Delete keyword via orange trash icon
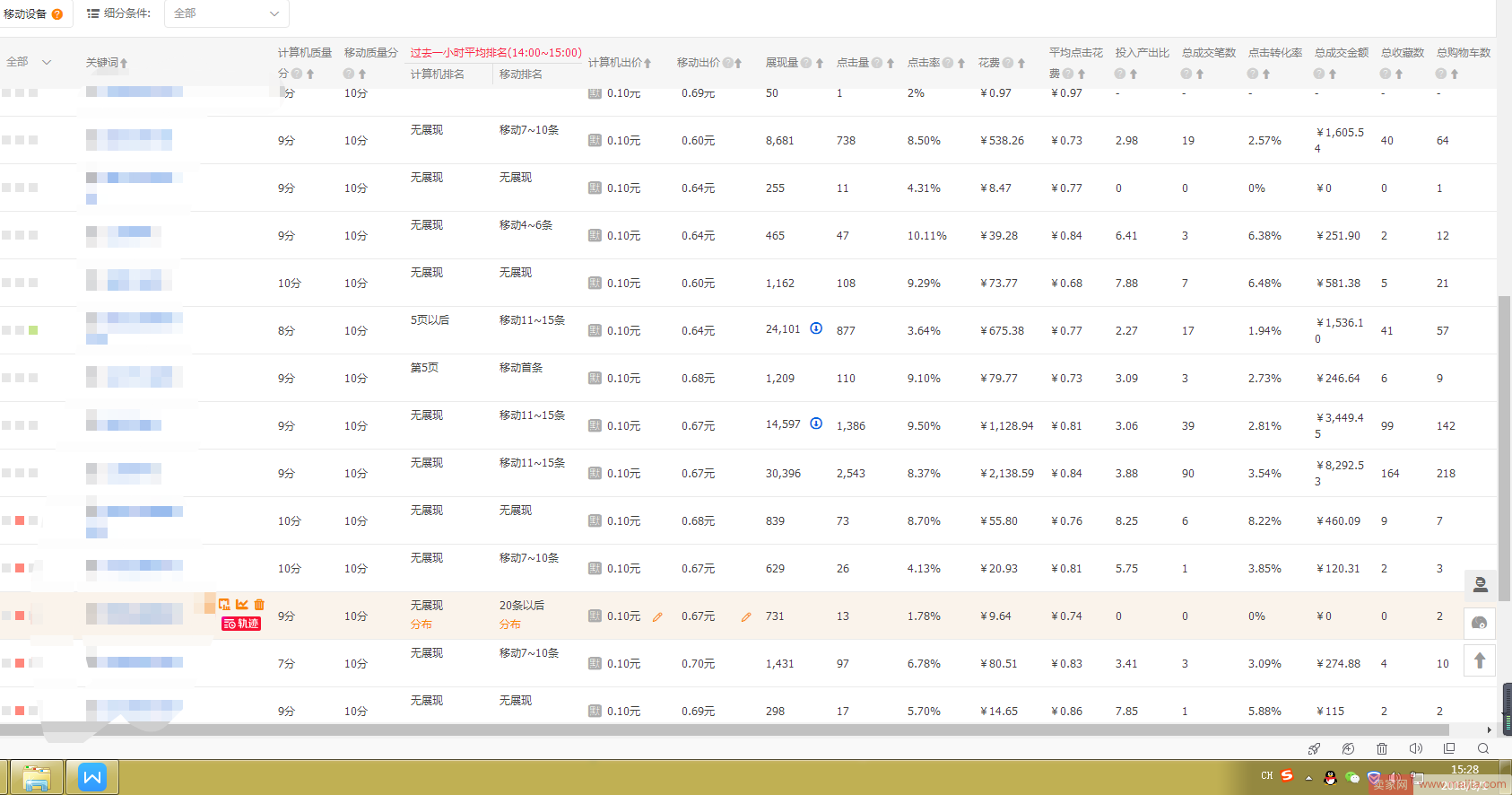1512x795 pixels. click(x=259, y=605)
